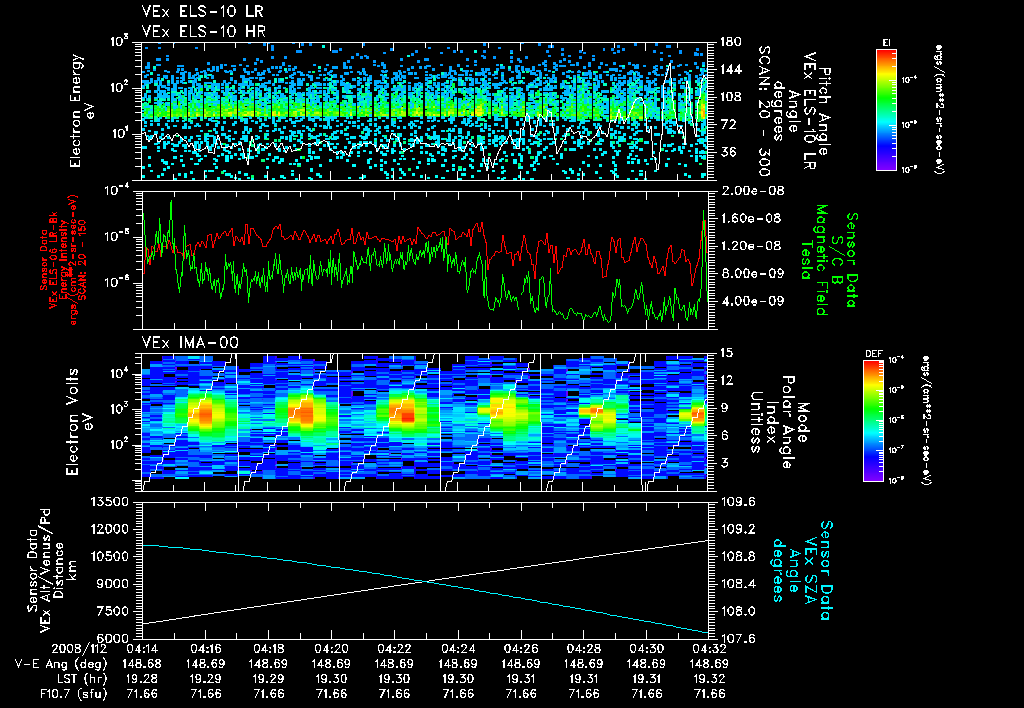
Task: Click the 'LST (hr)' row label
Action: pyautogui.click(x=80, y=679)
